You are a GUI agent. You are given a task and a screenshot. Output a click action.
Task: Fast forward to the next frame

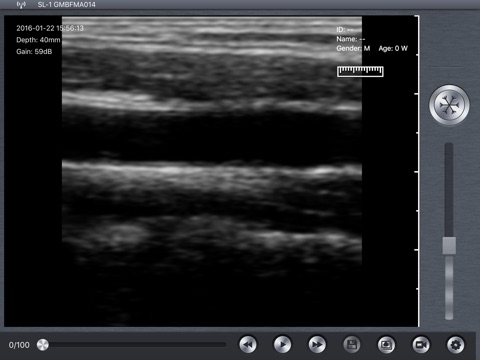[x=317, y=344]
